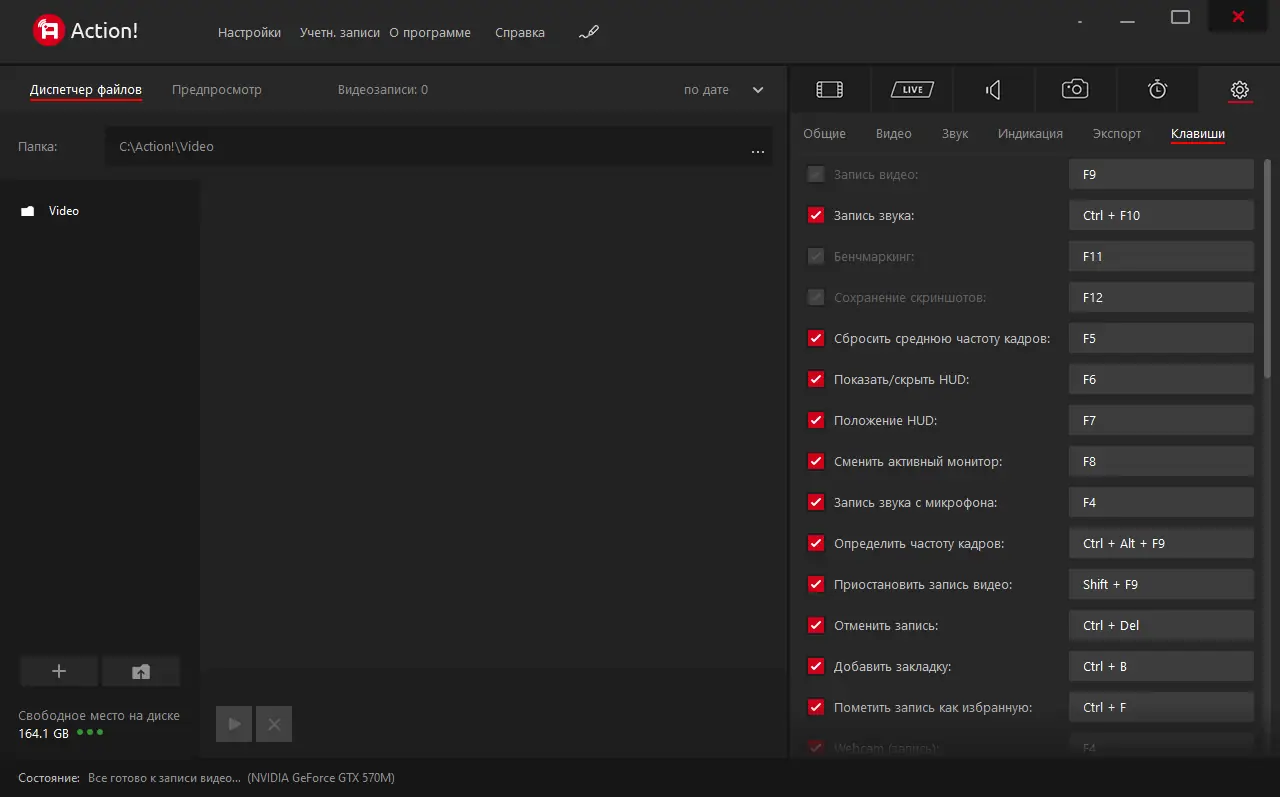Click the delete X button beside play
Screen dimensions: 1280x797
pyautogui.click(x=274, y=724)
